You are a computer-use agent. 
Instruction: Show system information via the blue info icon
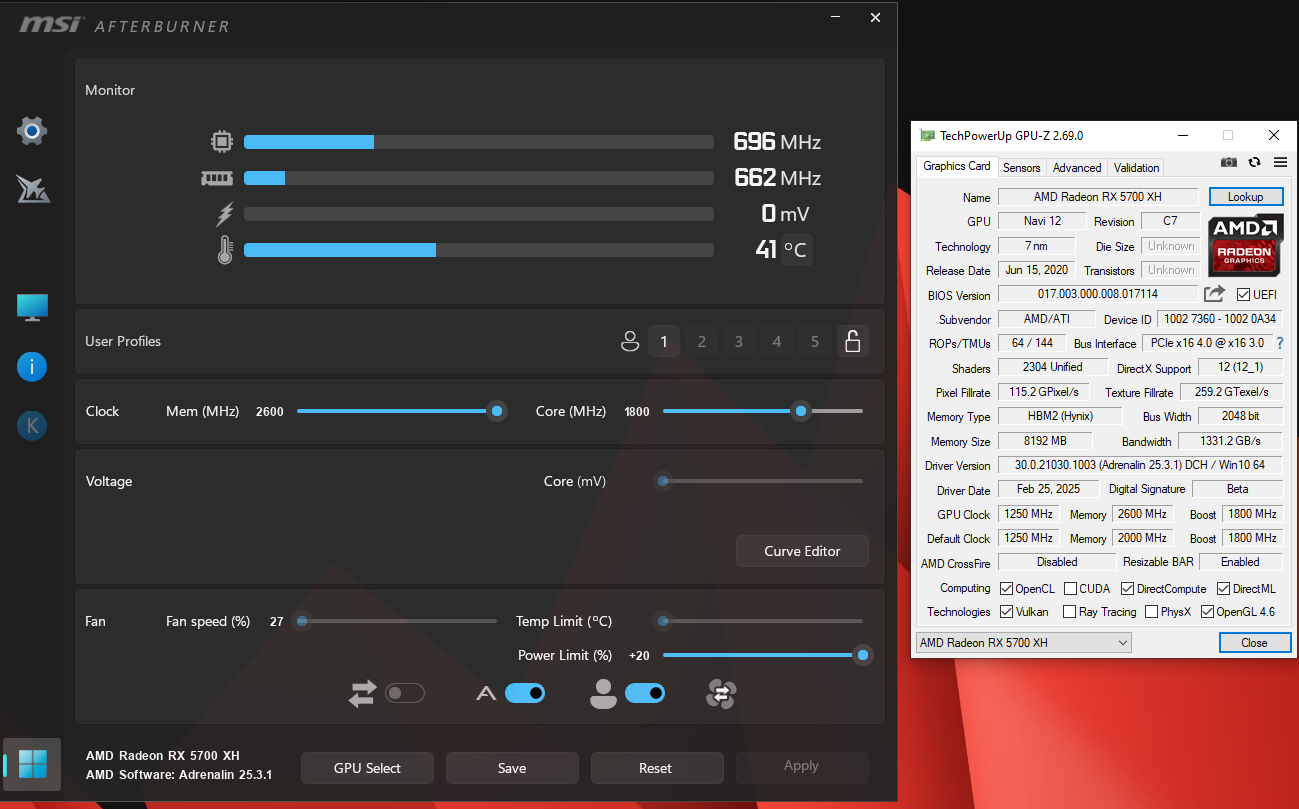[32, 367]
